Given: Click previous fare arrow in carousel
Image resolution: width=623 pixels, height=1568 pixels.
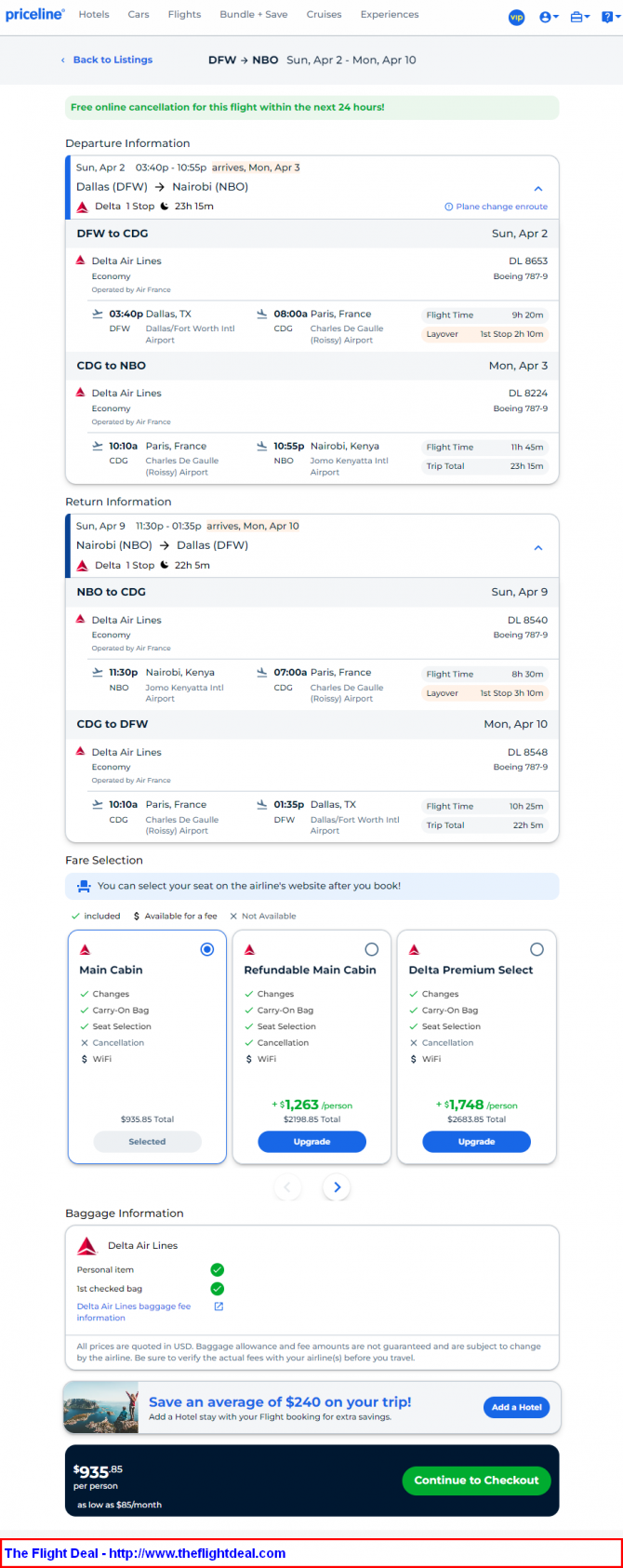Looking at the screenshot, I should (287, 1187).
